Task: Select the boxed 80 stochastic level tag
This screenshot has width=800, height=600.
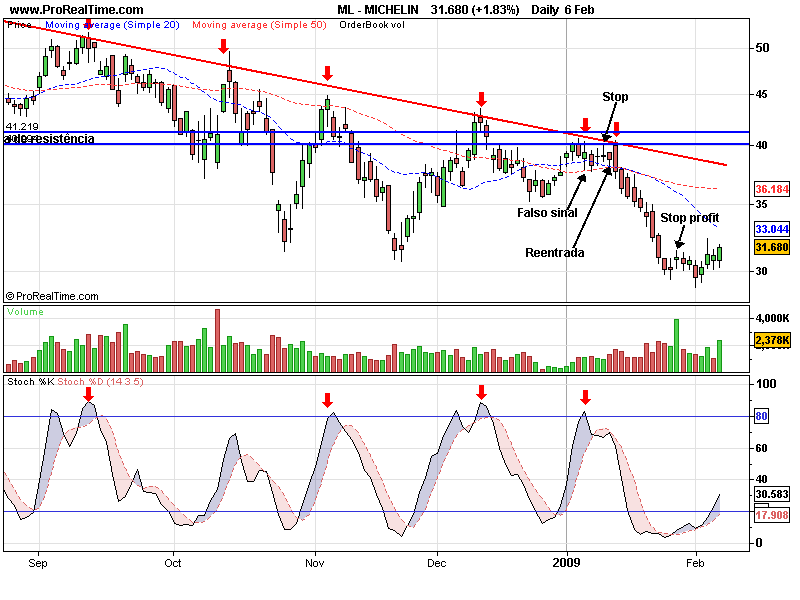Action: tap(761, 416)
